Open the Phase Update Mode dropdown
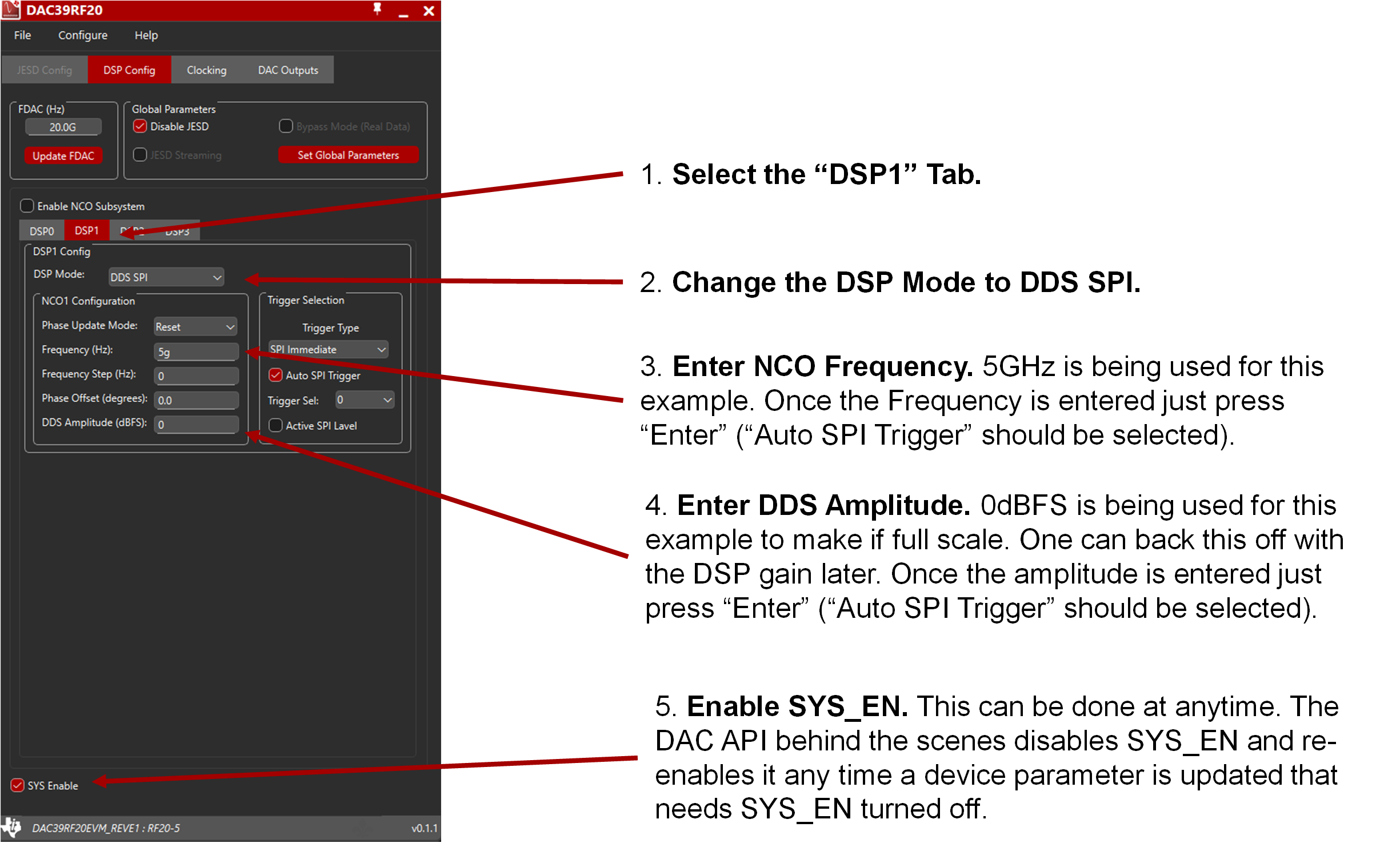The image size is (1400, 843). [195, 326]
